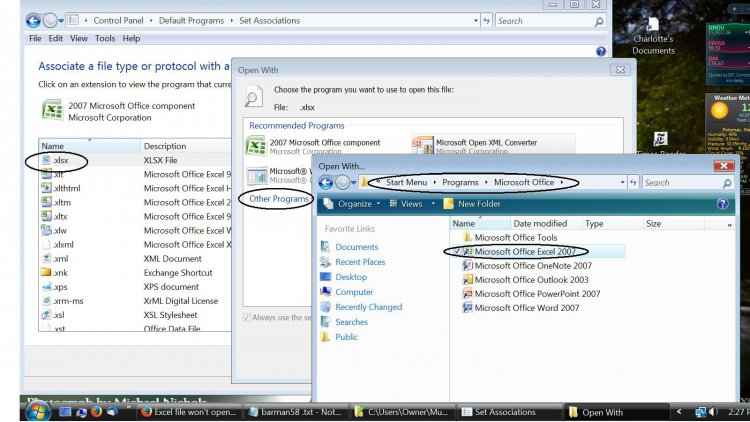Click the New Folder toolbar button

pos(472,204)
